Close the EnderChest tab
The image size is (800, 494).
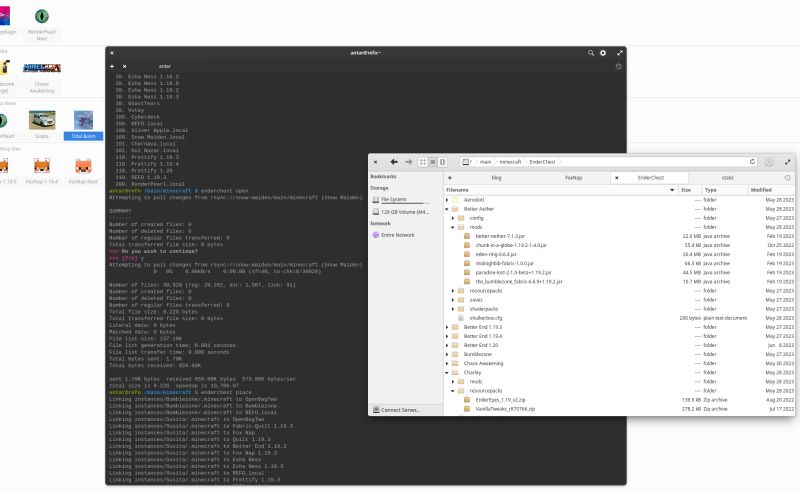click(616, 178)
